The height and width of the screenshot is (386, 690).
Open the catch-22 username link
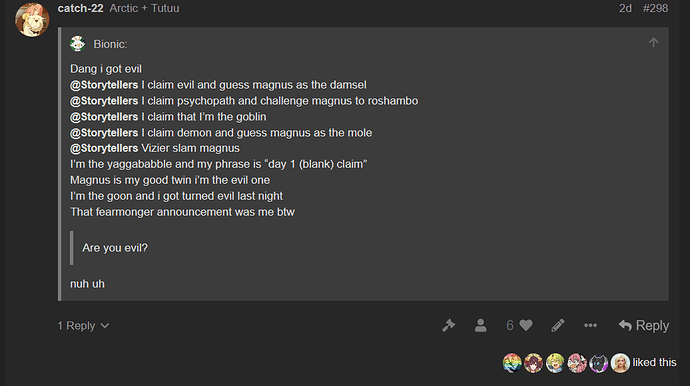(81, 8)
